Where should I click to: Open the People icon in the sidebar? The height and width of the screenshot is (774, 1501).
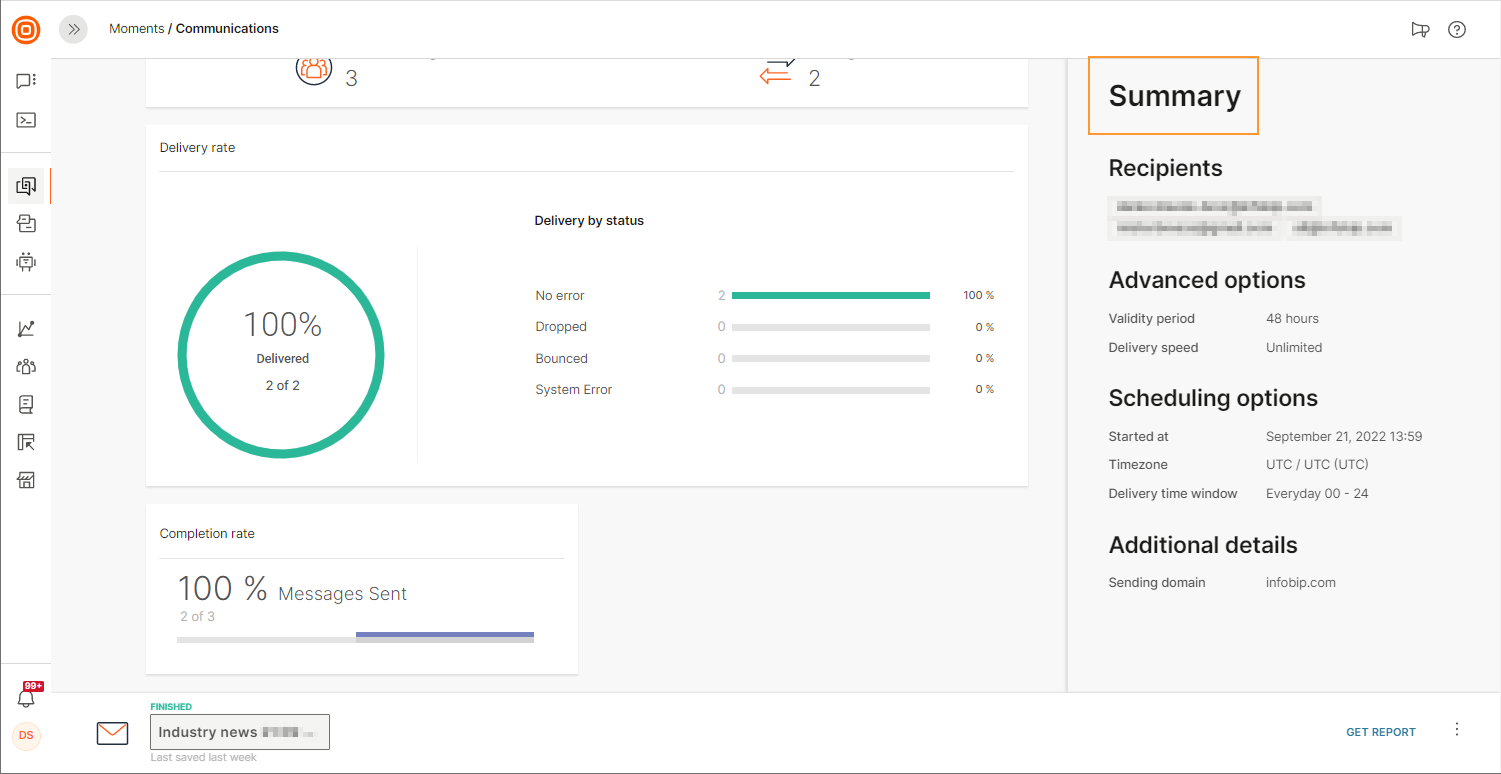[x=26, y=367]
